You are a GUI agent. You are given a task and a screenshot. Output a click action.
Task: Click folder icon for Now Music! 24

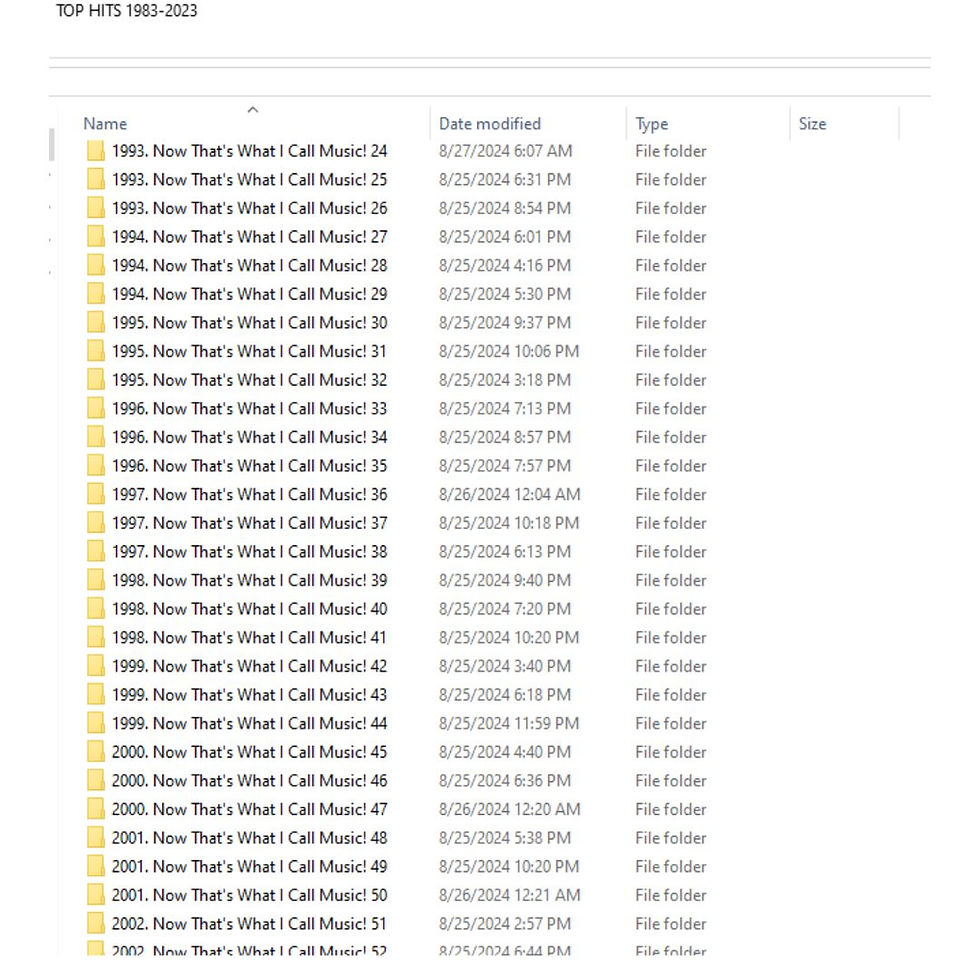(96, 151)
